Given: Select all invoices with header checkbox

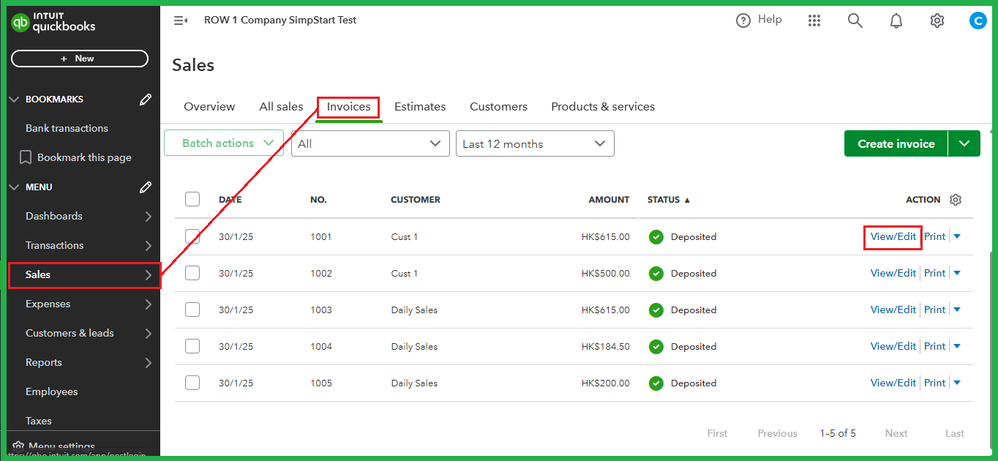Looking at the screenshot, I should pos(193,199).
